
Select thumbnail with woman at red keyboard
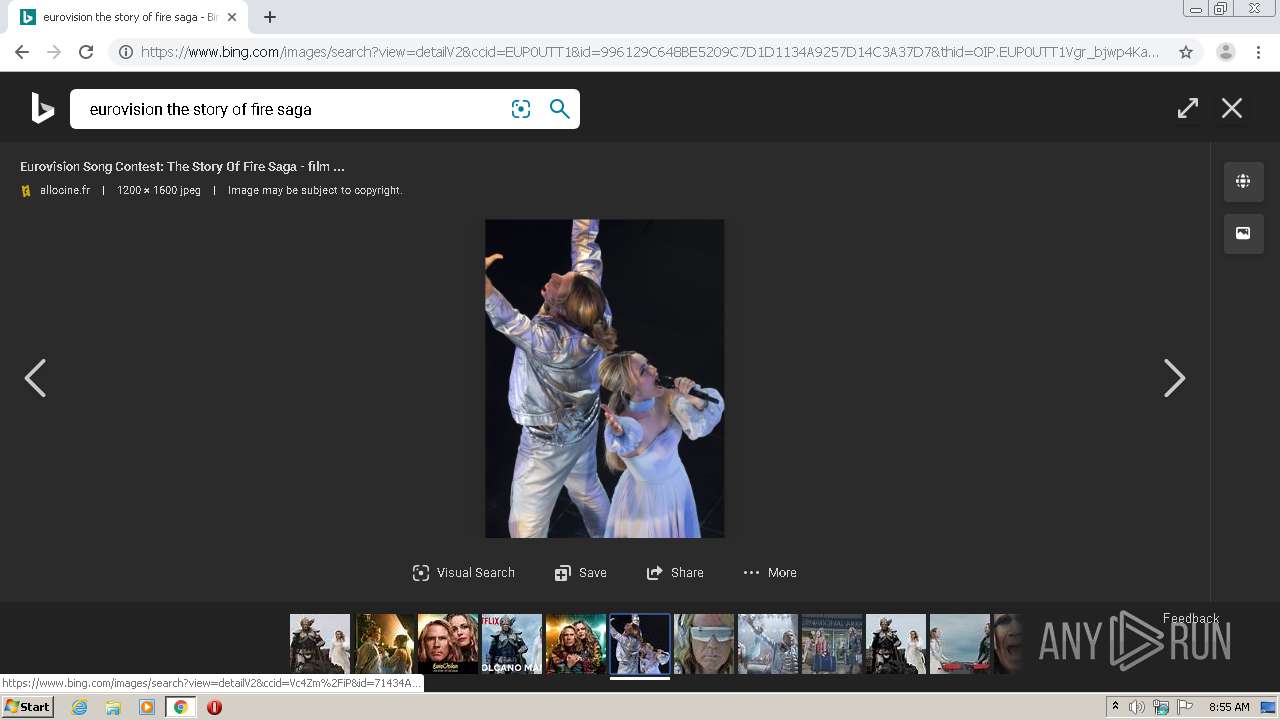point(960,644)
